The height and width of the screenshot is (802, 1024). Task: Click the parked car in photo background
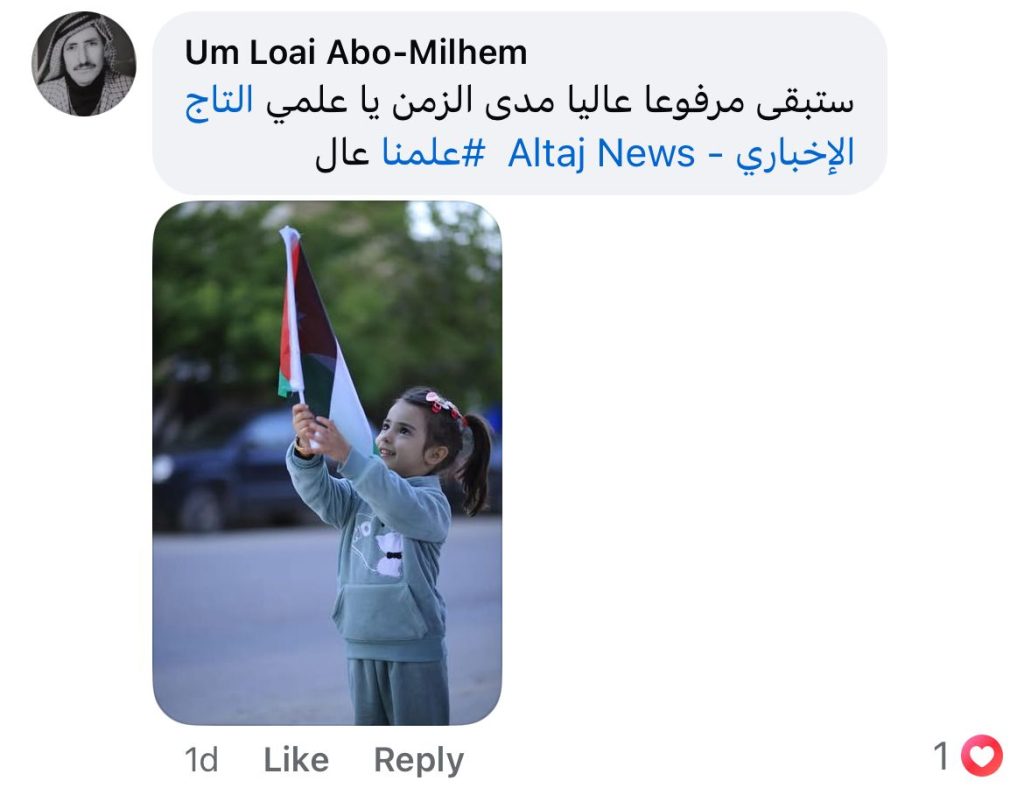coord(222,470)
